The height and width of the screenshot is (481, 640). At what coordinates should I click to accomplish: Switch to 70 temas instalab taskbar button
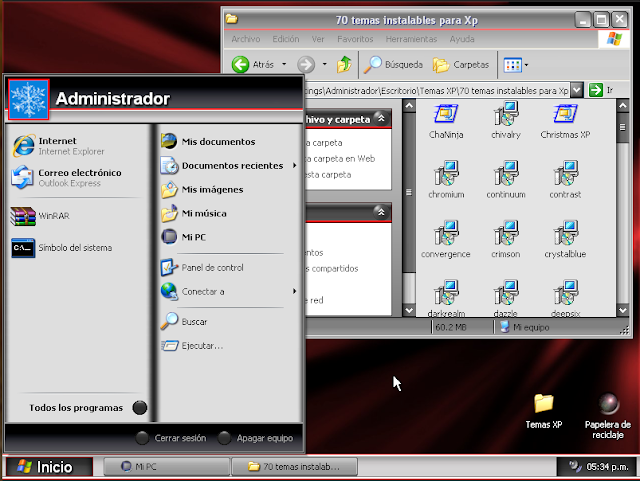click(294, 466)
